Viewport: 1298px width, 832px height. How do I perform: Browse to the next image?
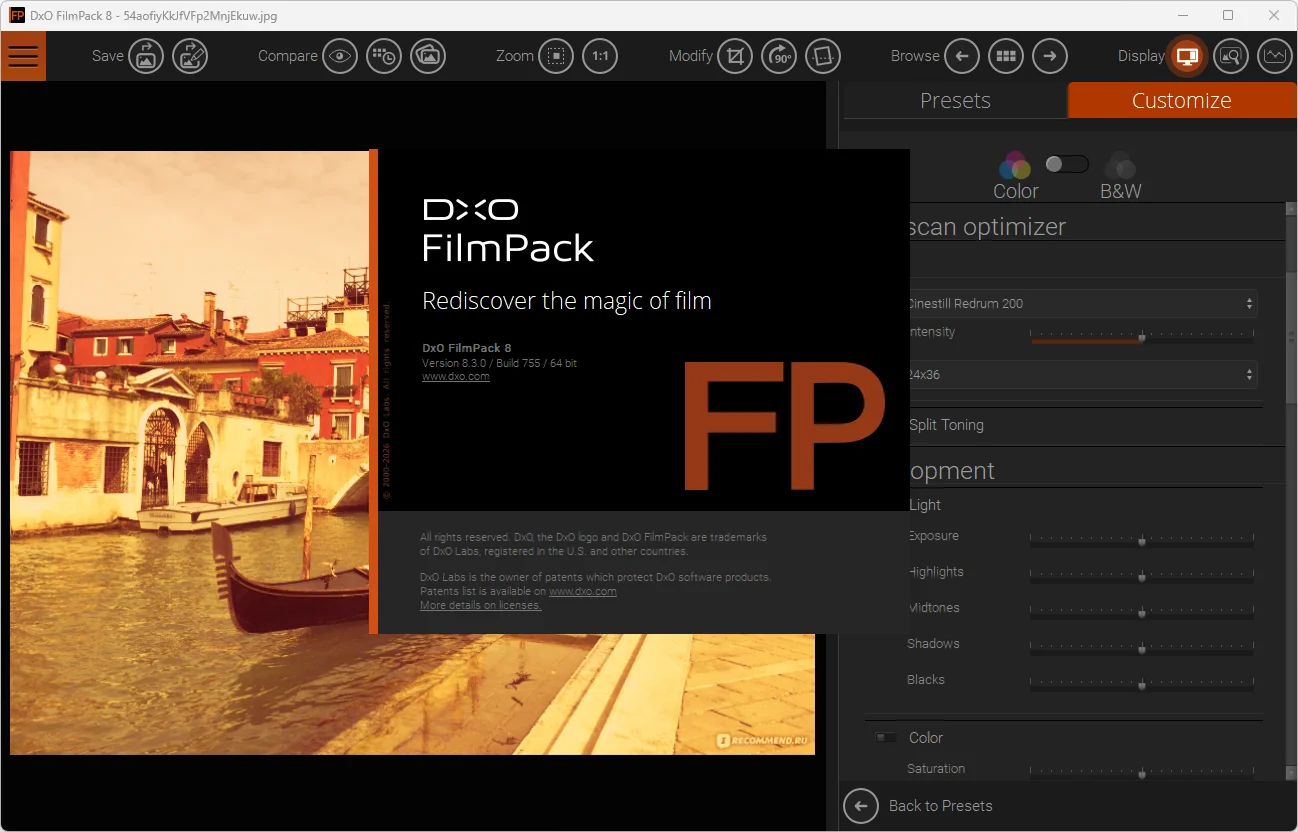coord(1050,56)
